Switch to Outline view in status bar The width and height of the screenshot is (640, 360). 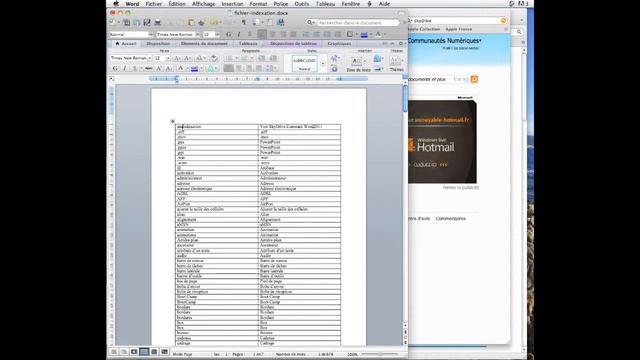point(124,351)
